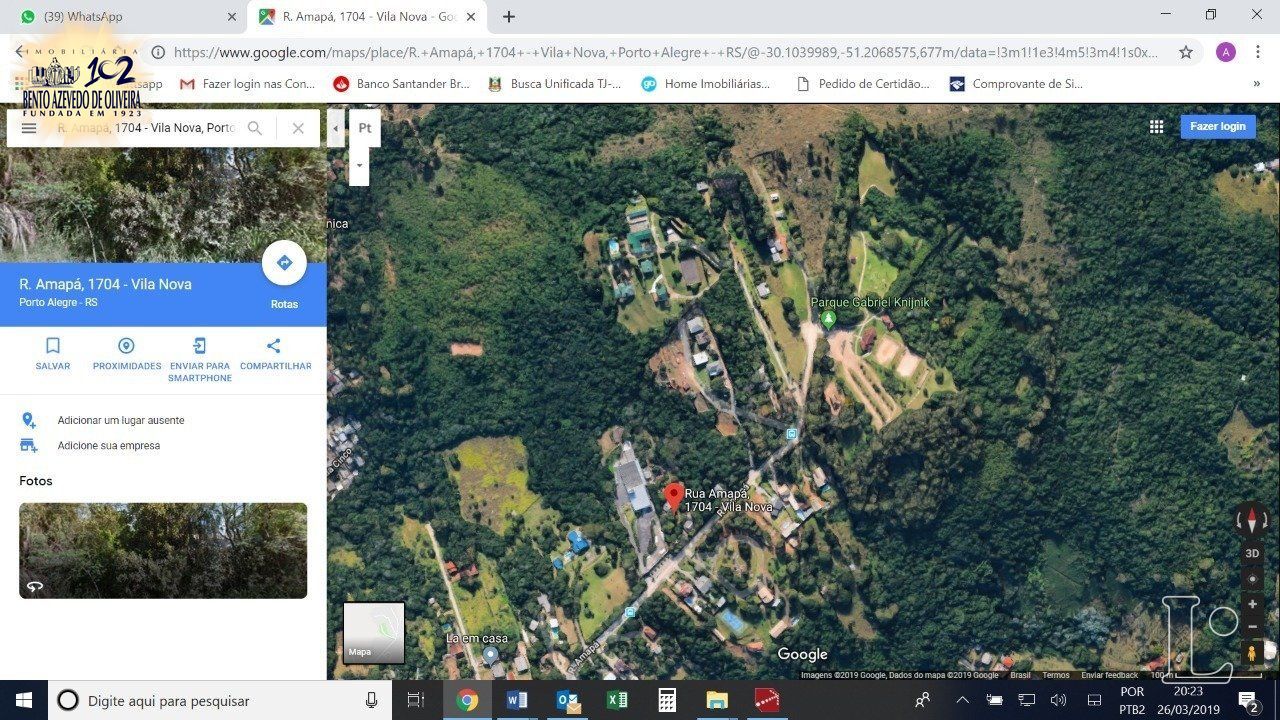
Task: Expand the bookmarks overflow chevron
Action: [1256, 84]
